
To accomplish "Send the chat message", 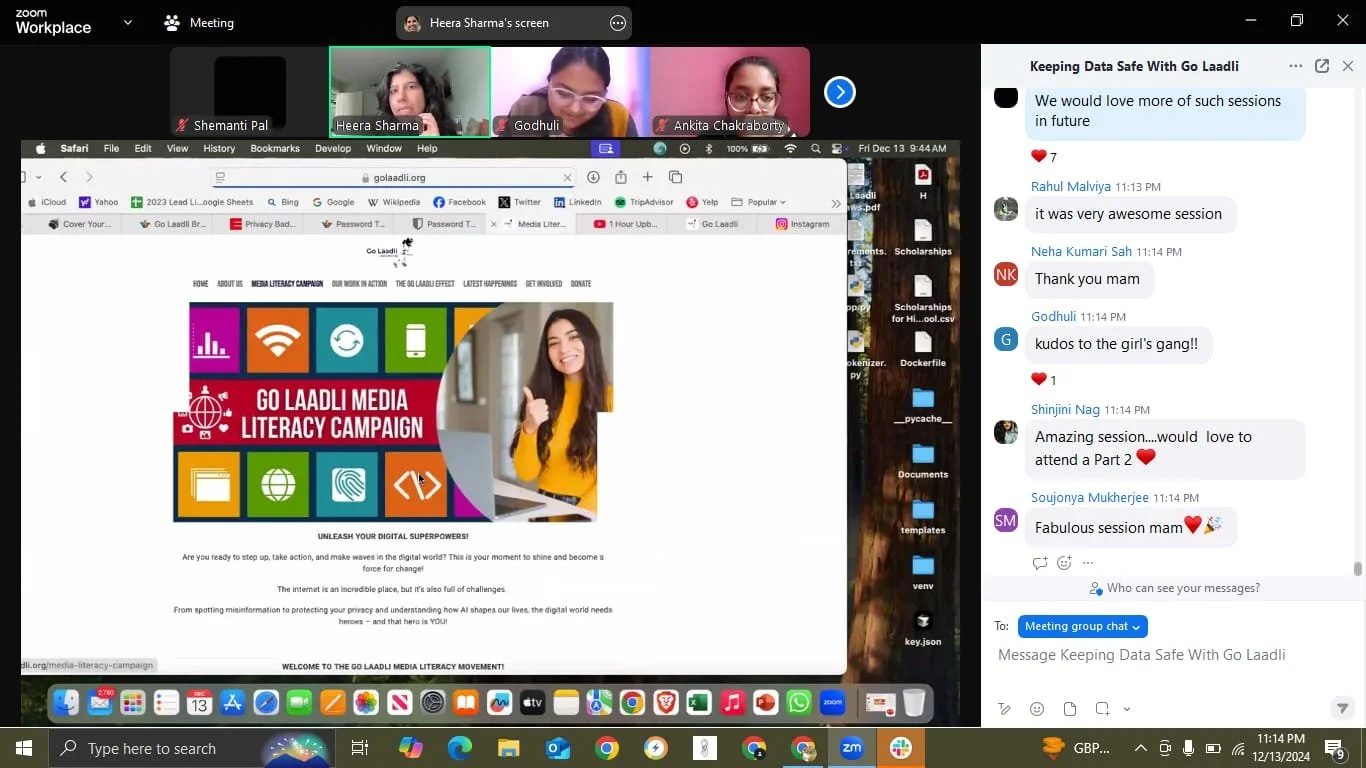I will point(1343,708).
